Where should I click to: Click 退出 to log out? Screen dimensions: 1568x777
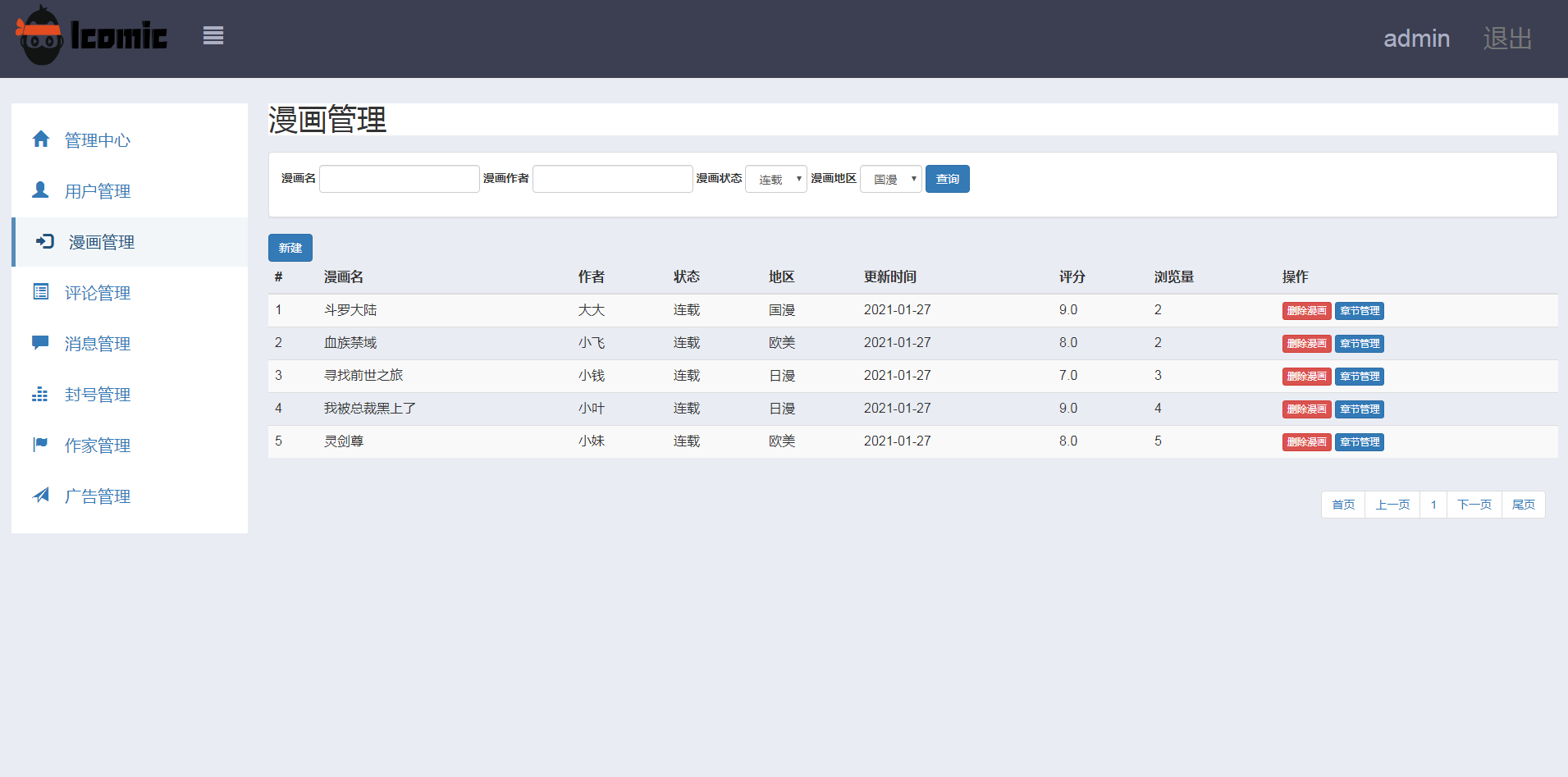[1507, 39]
